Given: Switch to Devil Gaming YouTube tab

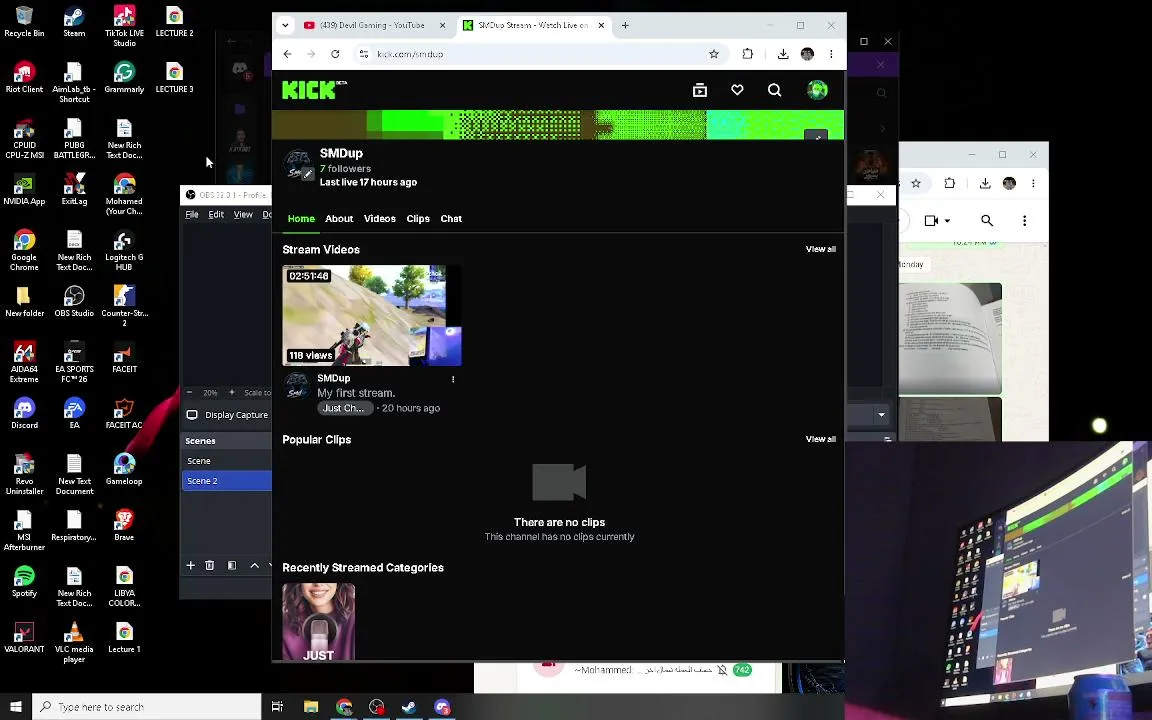Looking at the screenshot, I should (x=372, y=25).
